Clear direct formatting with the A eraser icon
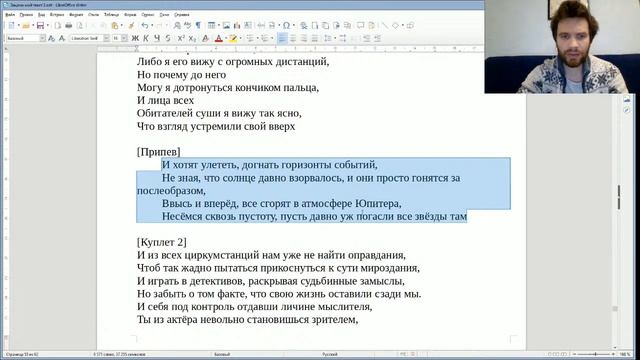 pos(205,38)
